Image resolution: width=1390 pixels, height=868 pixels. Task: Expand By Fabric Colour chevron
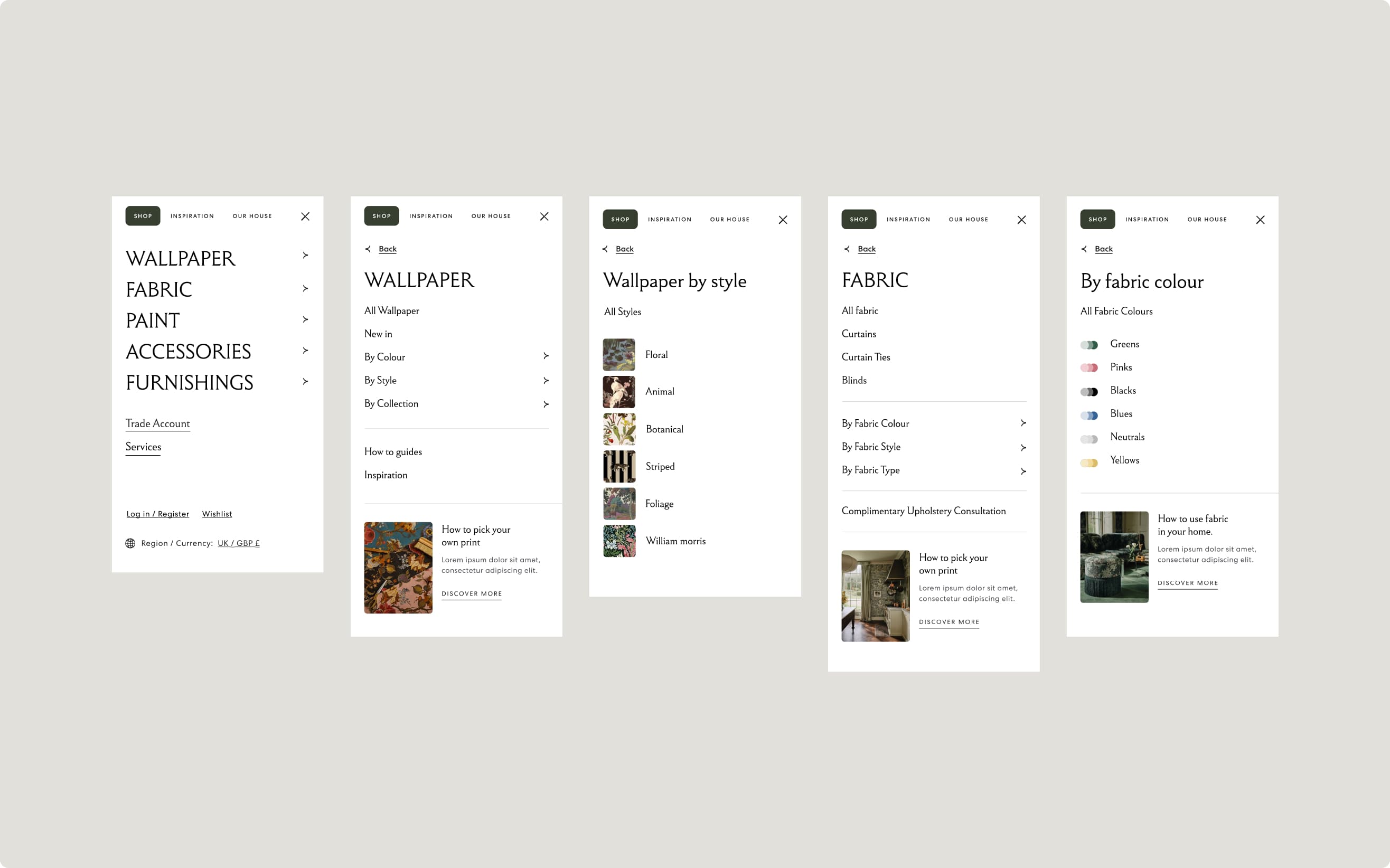click(x=1023, y=423)
